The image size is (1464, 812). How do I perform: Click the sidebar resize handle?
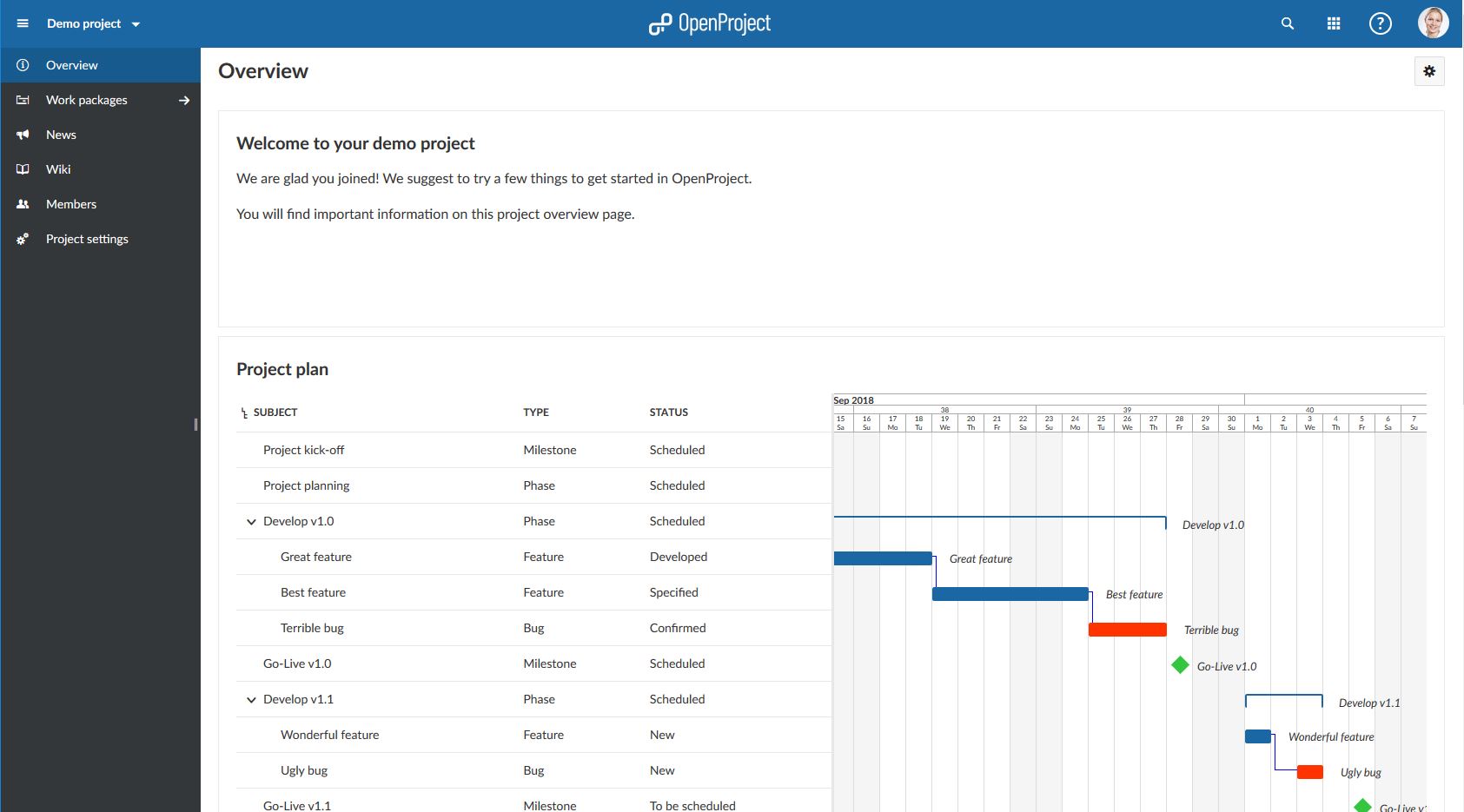point(195,425)
